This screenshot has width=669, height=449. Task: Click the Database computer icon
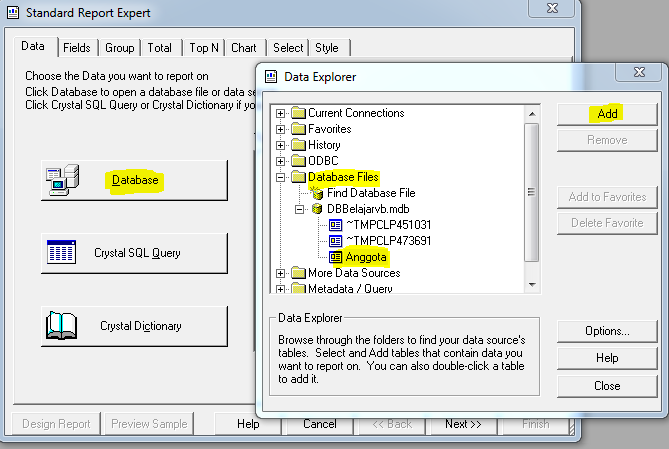pyautogui.click(x=63, y=180)
